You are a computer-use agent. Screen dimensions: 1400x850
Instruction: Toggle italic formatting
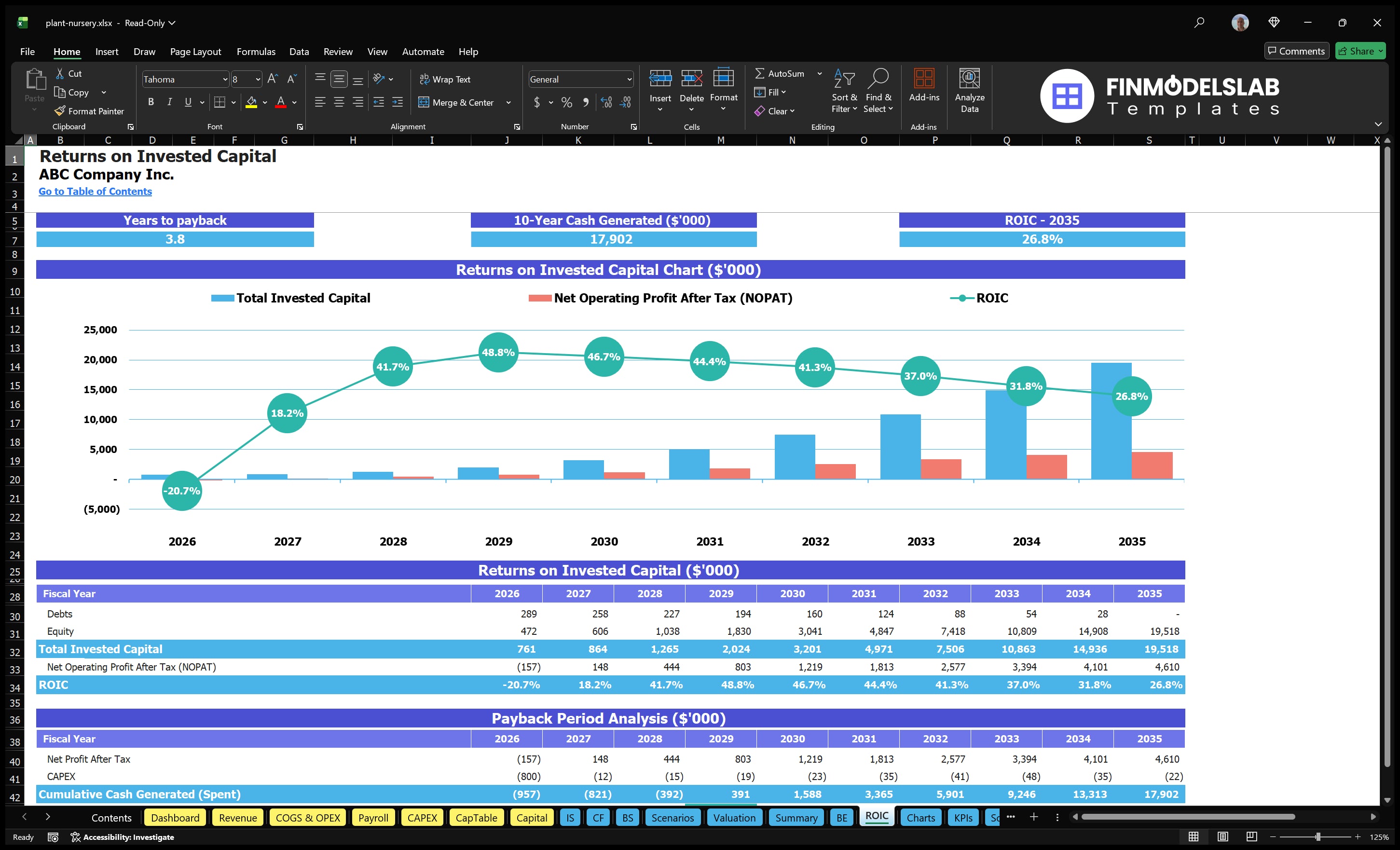click(169, 102)
